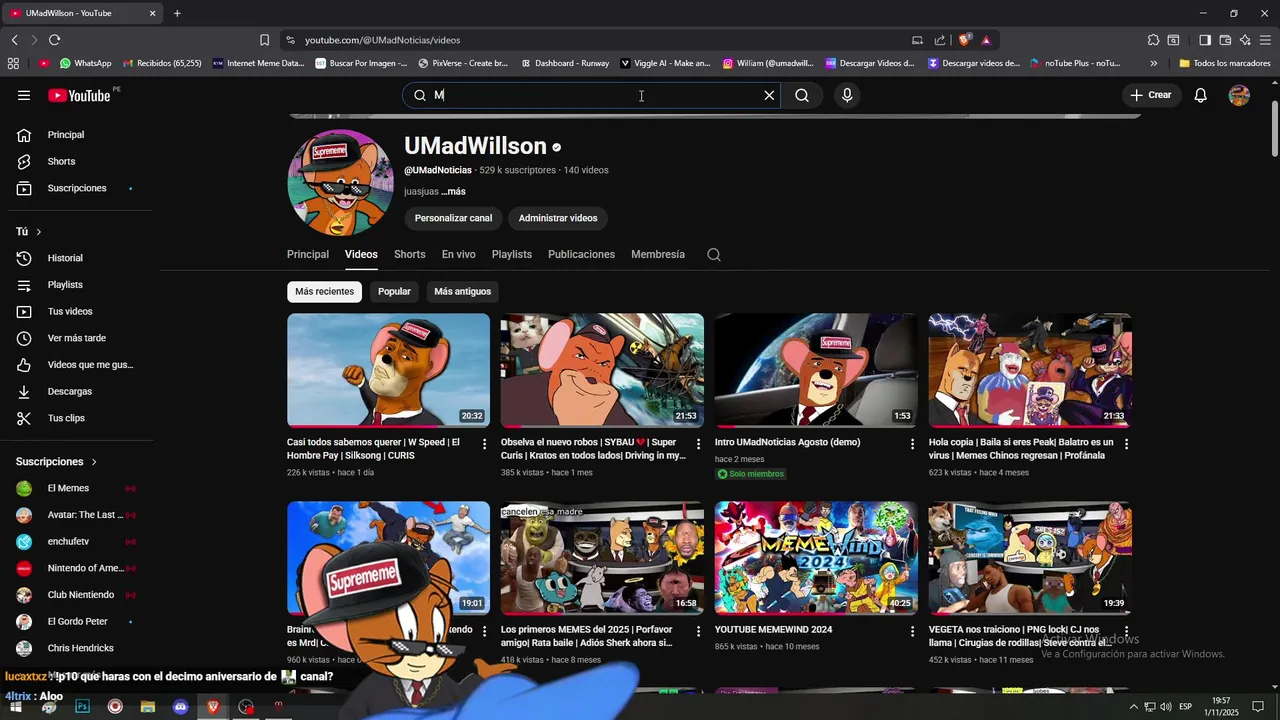Viewport: 1280px width, 720px height.
Task: Open options menu for Casi todos sabemos video
Action: pyautogui.click(x=485, y=444)
